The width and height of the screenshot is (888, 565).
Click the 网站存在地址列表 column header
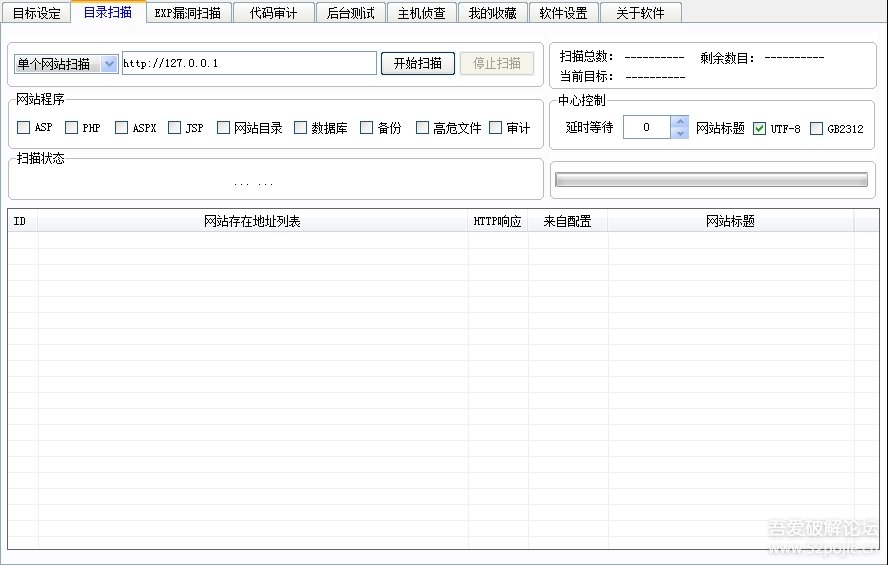[x=253, y=221]
